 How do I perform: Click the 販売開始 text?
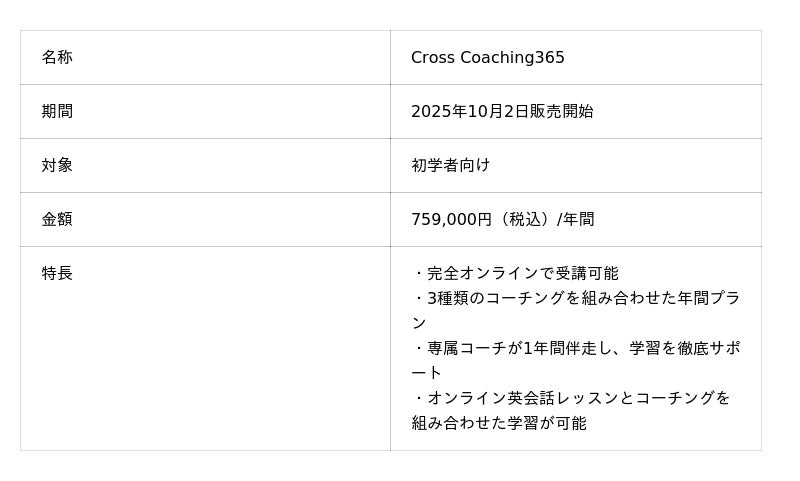[561, 112]
